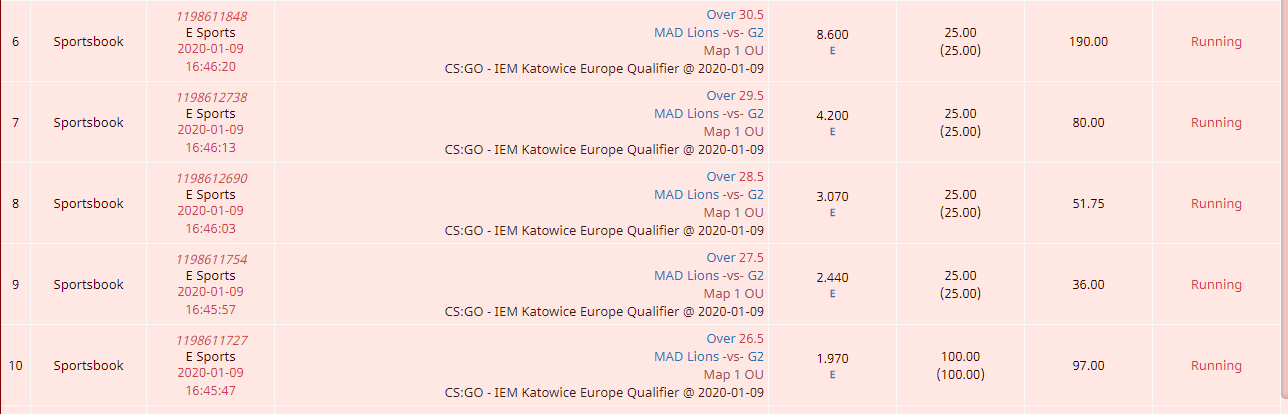Click the Sportsbook cell in row 7
Image resolution: width=1288 pixels, height=414 pixels.
coord(89,123)
